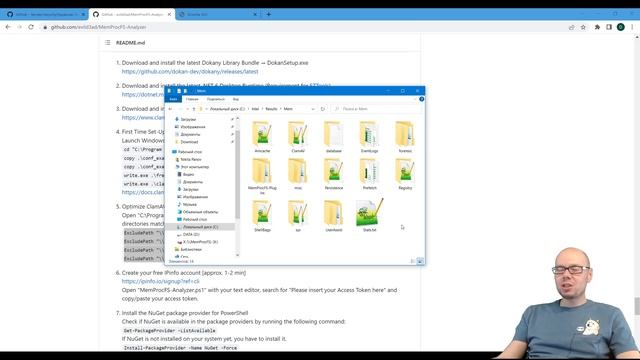The image size is (640, 360).
Task: Open the Prefetch folder
Action: (x=369, y=174)
